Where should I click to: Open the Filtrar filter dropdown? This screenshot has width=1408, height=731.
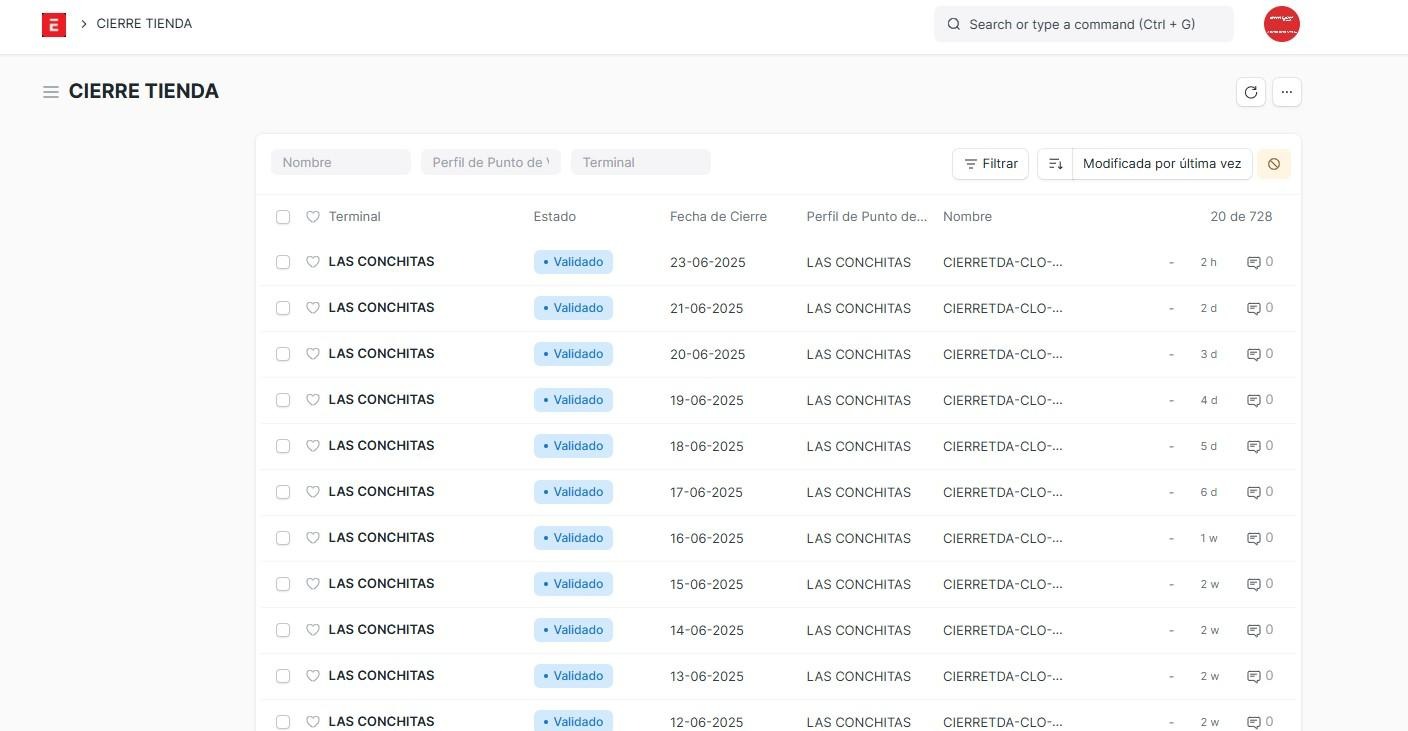pyautogui.click(x=990, y=164)
